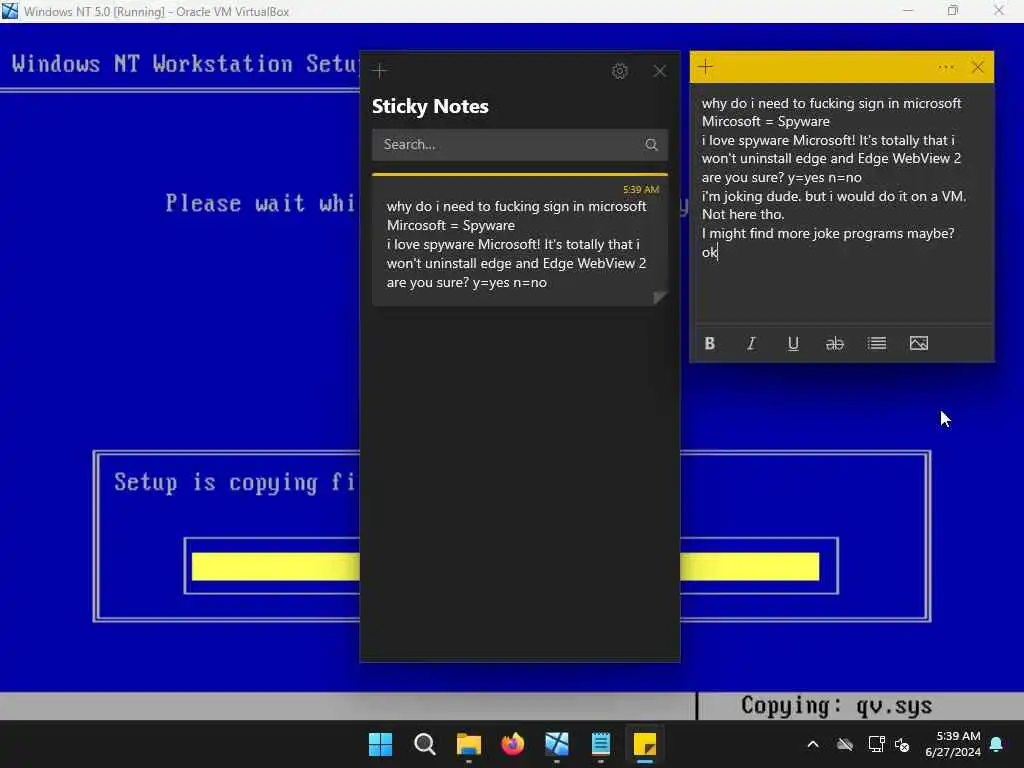Add an image to the note
Image resolution: width=1024 pixels, height=768 pixels.
pos(919,344)
